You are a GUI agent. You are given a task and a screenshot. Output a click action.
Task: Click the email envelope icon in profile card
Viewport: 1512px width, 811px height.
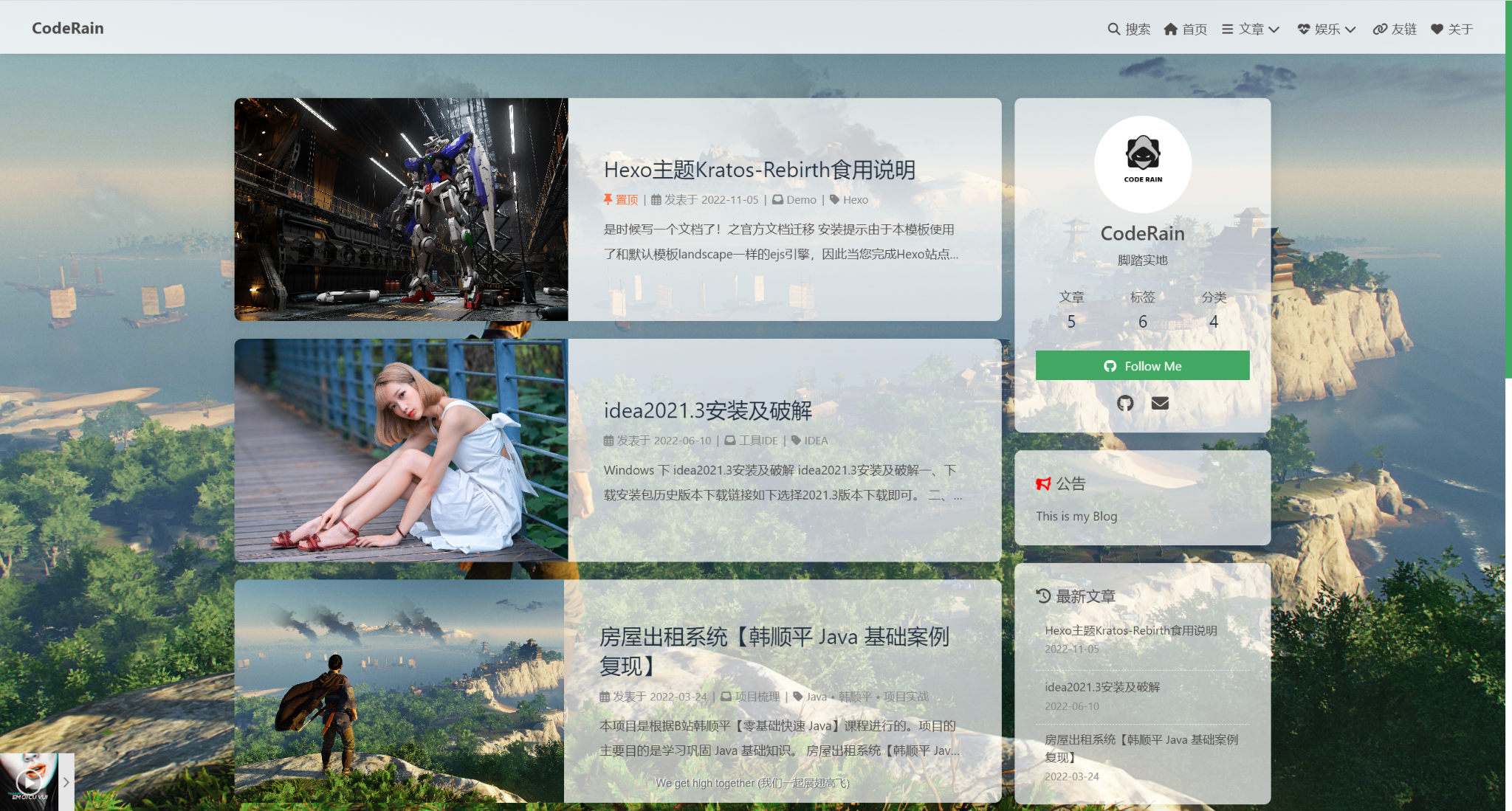tap(1160, 403)
